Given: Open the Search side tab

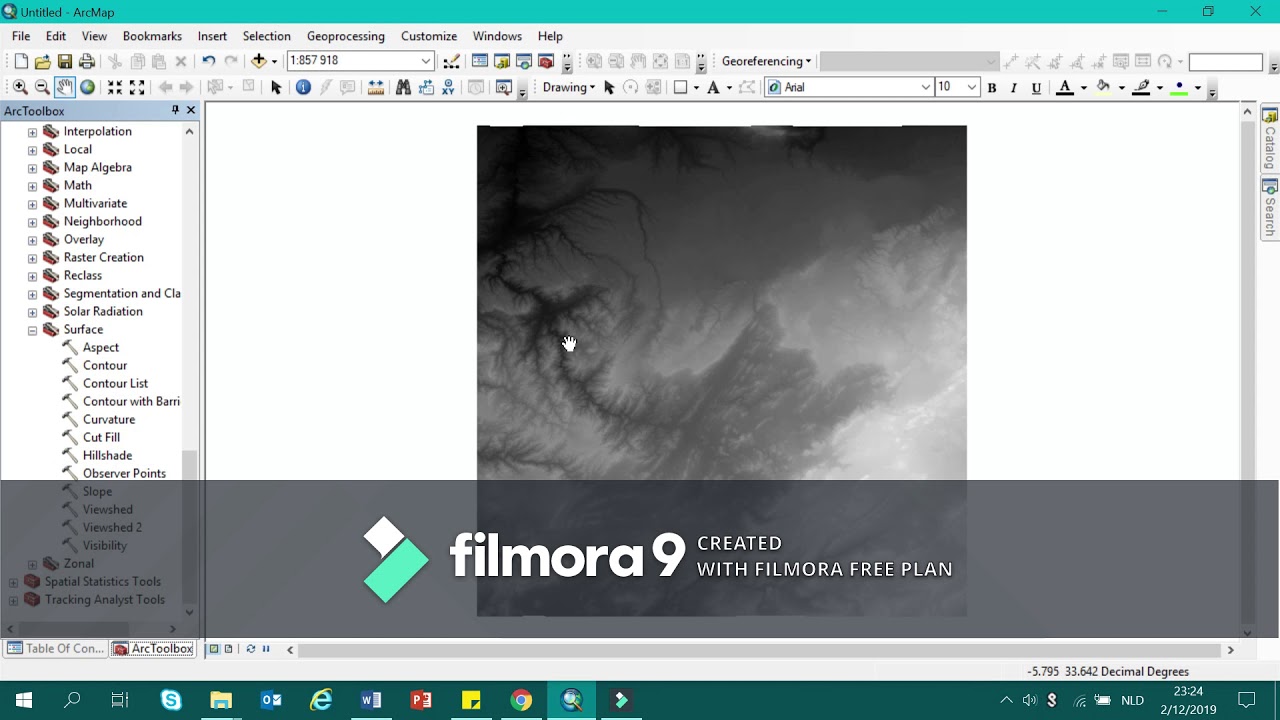Looking at the screenshot, I should [1270, 209].
